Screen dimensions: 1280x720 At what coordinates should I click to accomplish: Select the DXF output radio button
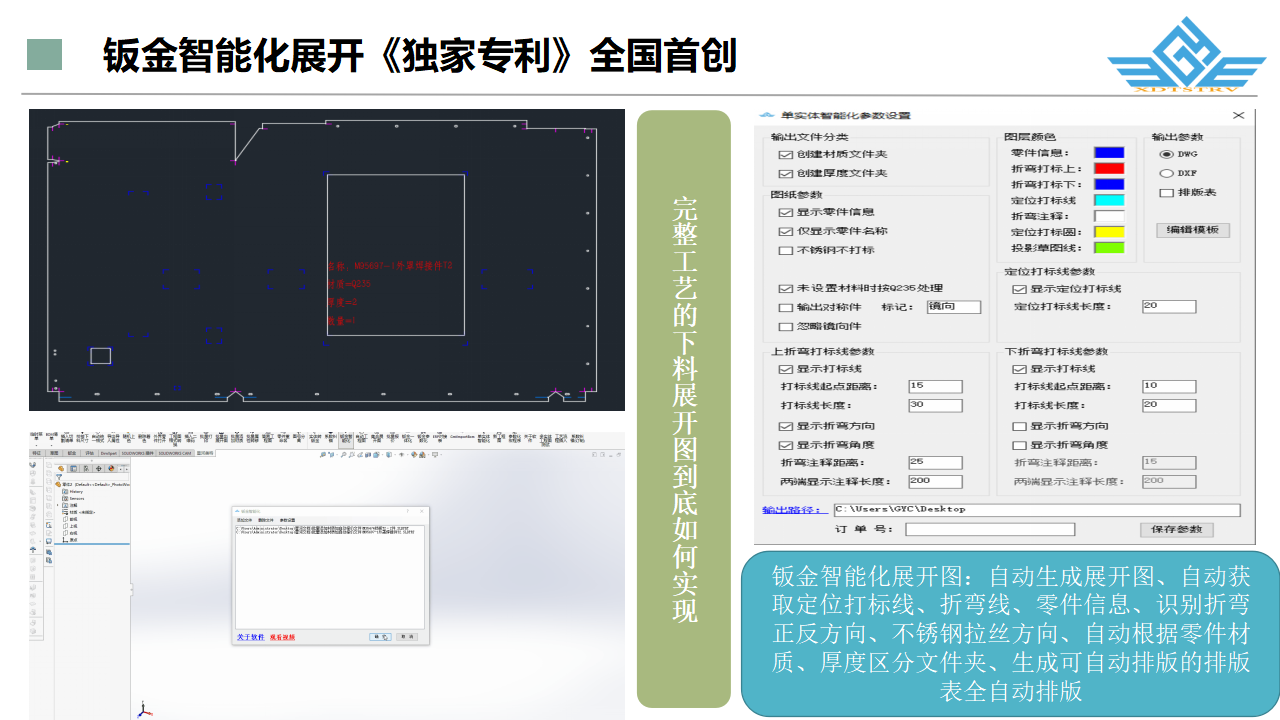click(x=1165, y=173)
